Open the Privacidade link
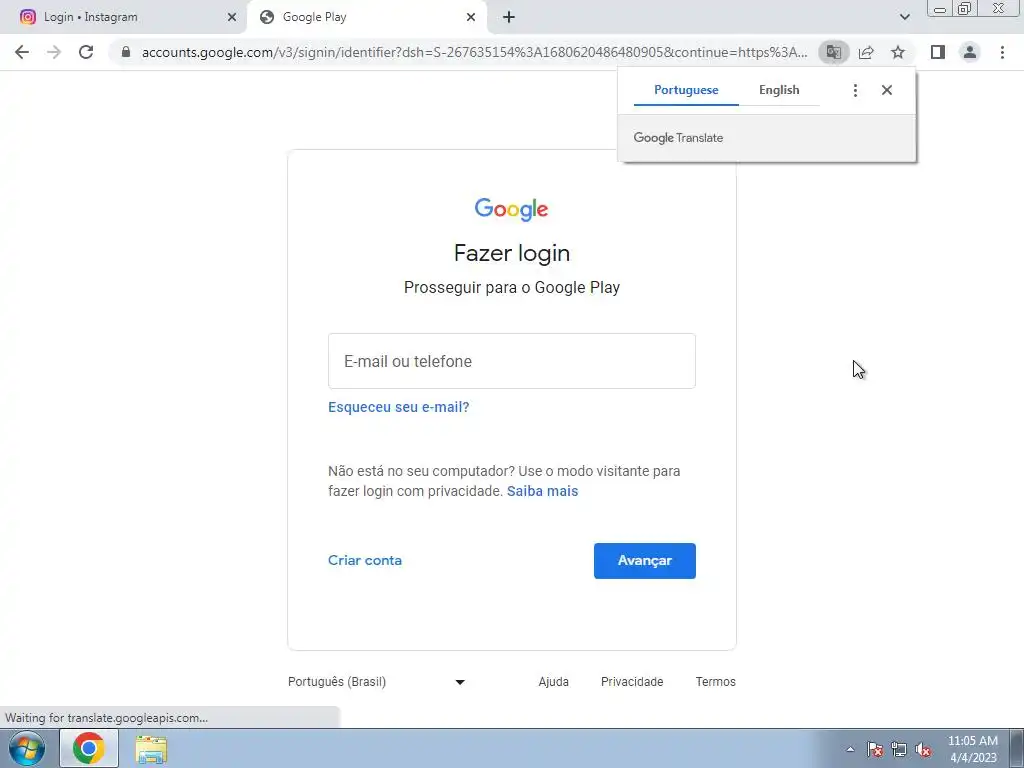1024x768 pixels. click(632, 682)
